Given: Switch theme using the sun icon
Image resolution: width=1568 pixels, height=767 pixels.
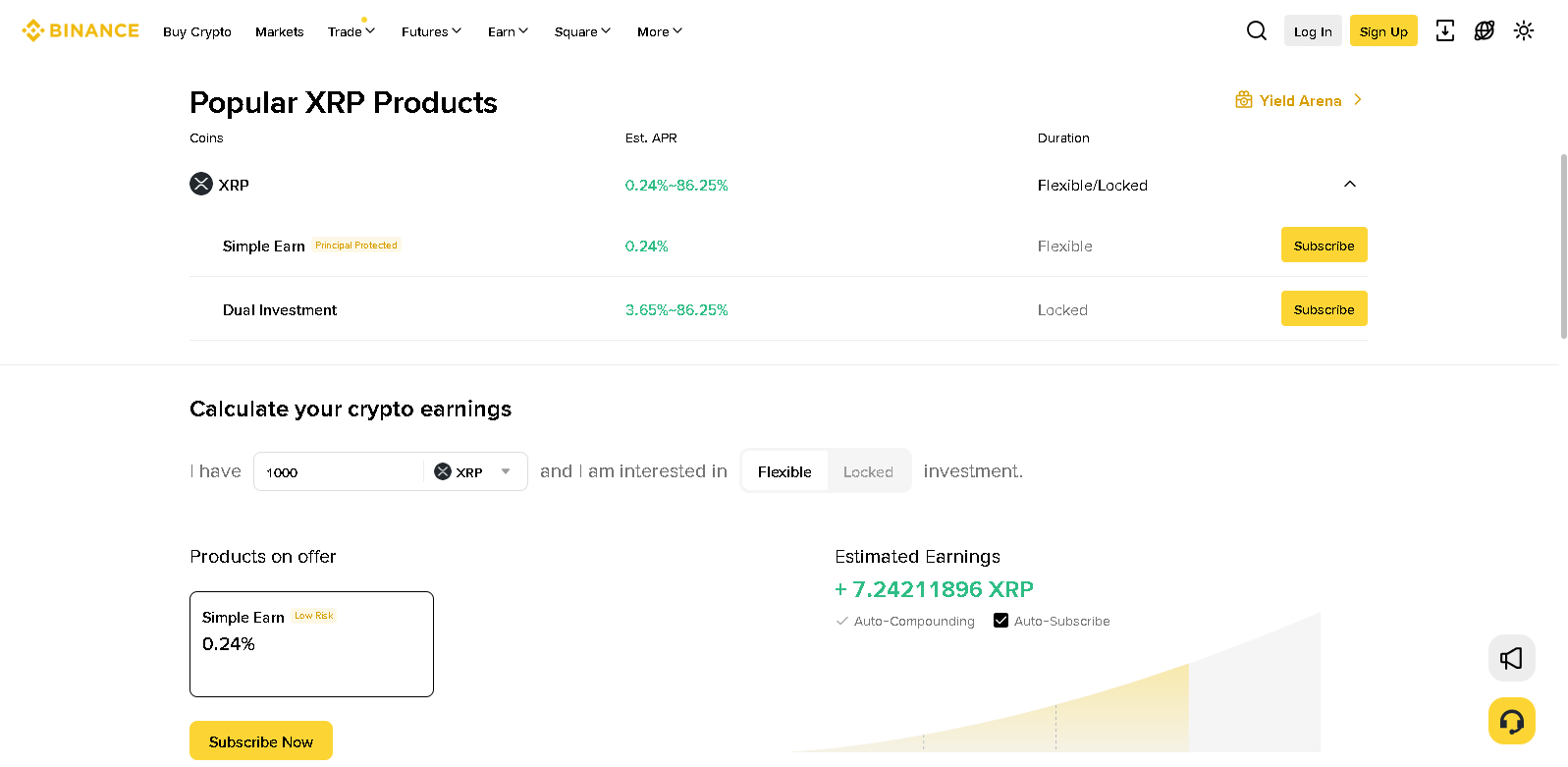Looking at the screenshot, I should tap(1523, 30).
